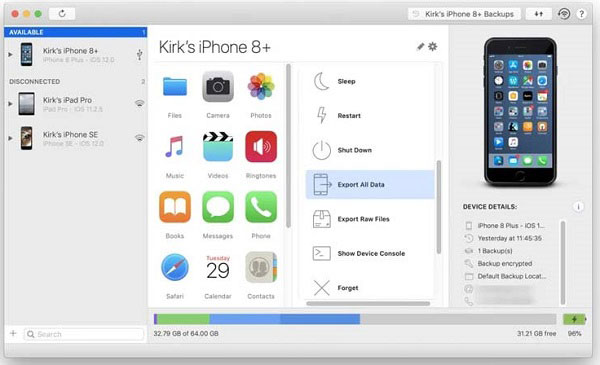Open the Files app icon

coord(175,86)
